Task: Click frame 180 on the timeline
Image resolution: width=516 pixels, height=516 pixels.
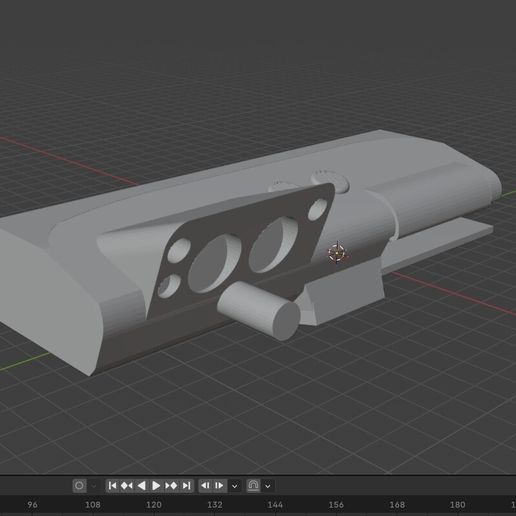Action: 457,505
